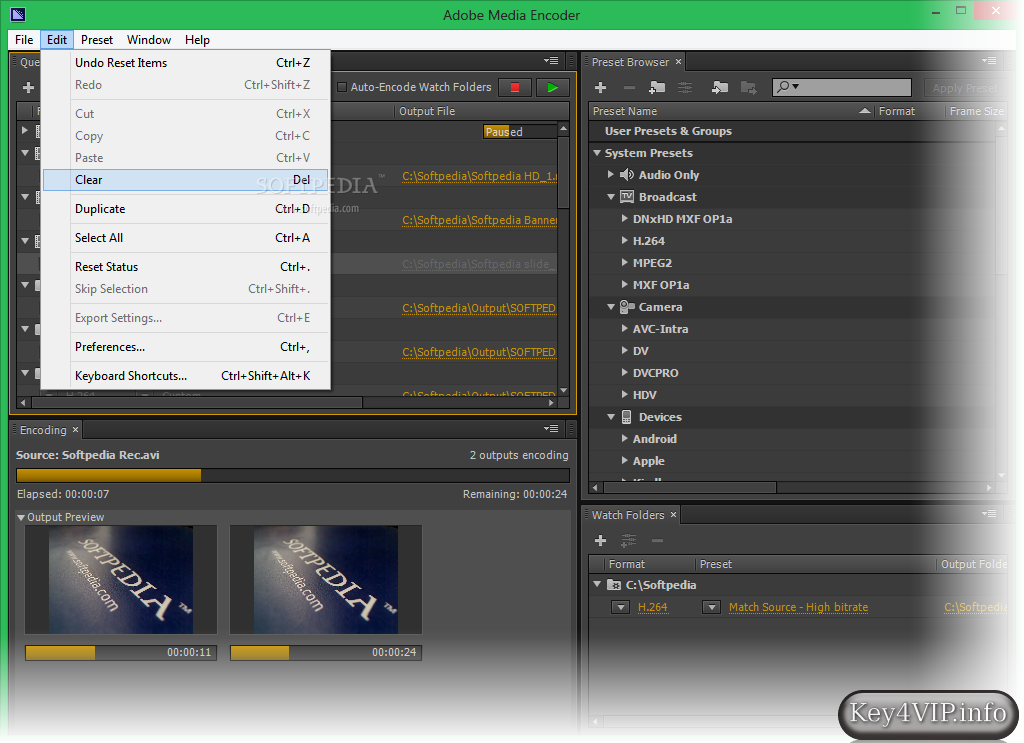Open the Encoding panel options menu icon
Screen dimensions: 1024x743
coord(551,429)
